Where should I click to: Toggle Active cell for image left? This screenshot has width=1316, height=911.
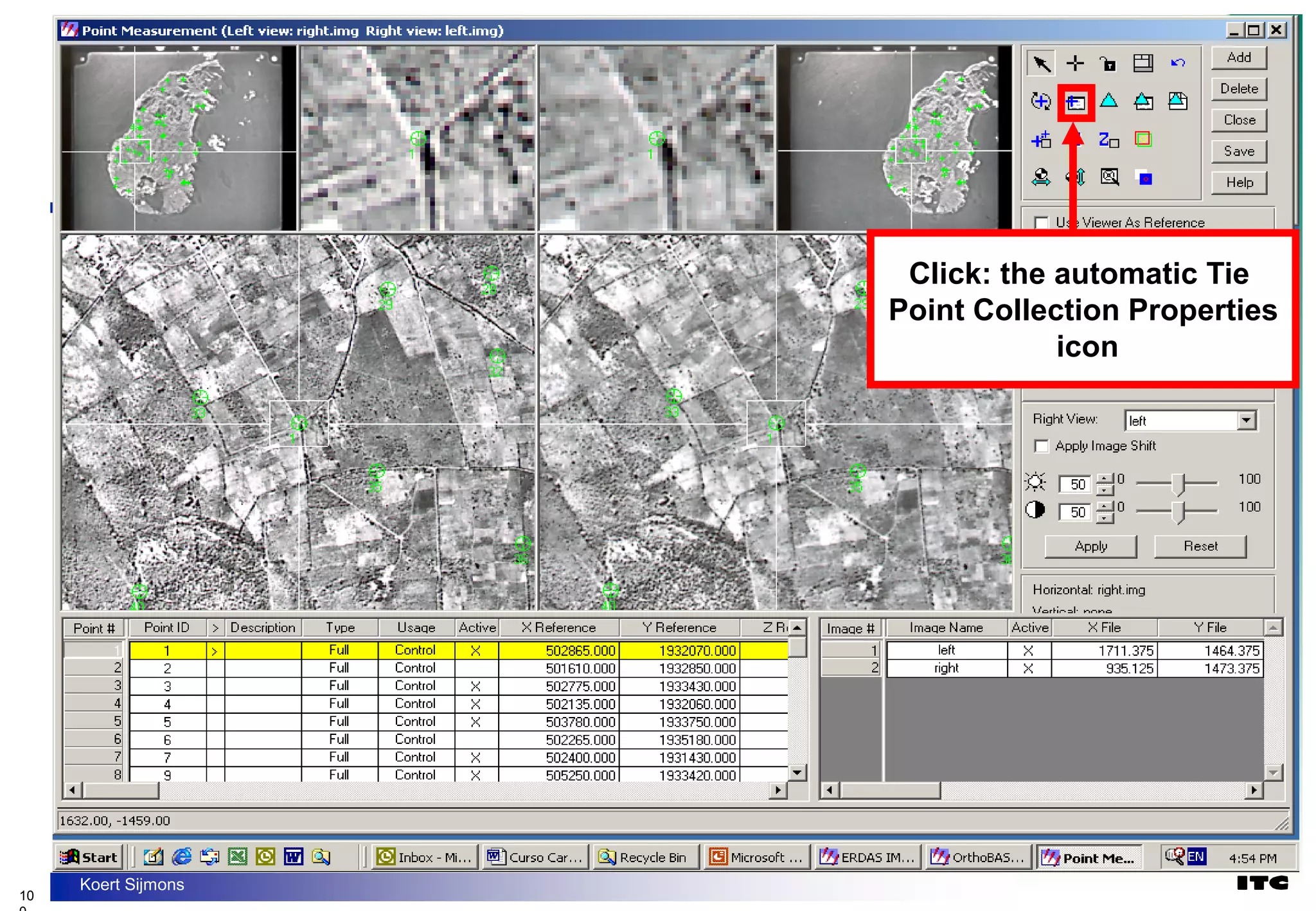point(1028,650)
